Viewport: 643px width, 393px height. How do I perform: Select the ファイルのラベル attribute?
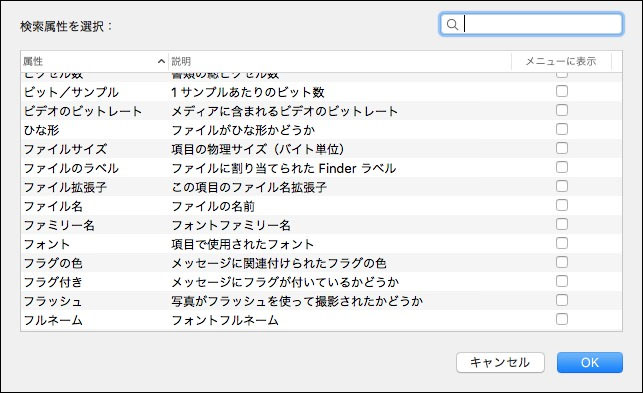71,168
